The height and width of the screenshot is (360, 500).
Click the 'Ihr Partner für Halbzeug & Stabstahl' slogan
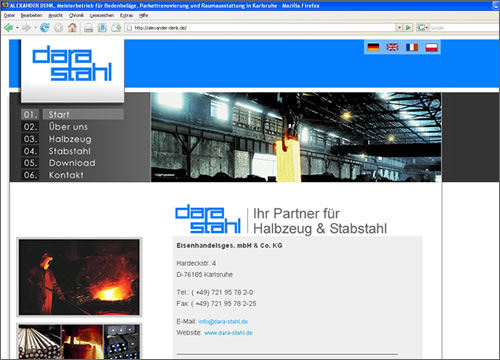click(x=320, y=221)
